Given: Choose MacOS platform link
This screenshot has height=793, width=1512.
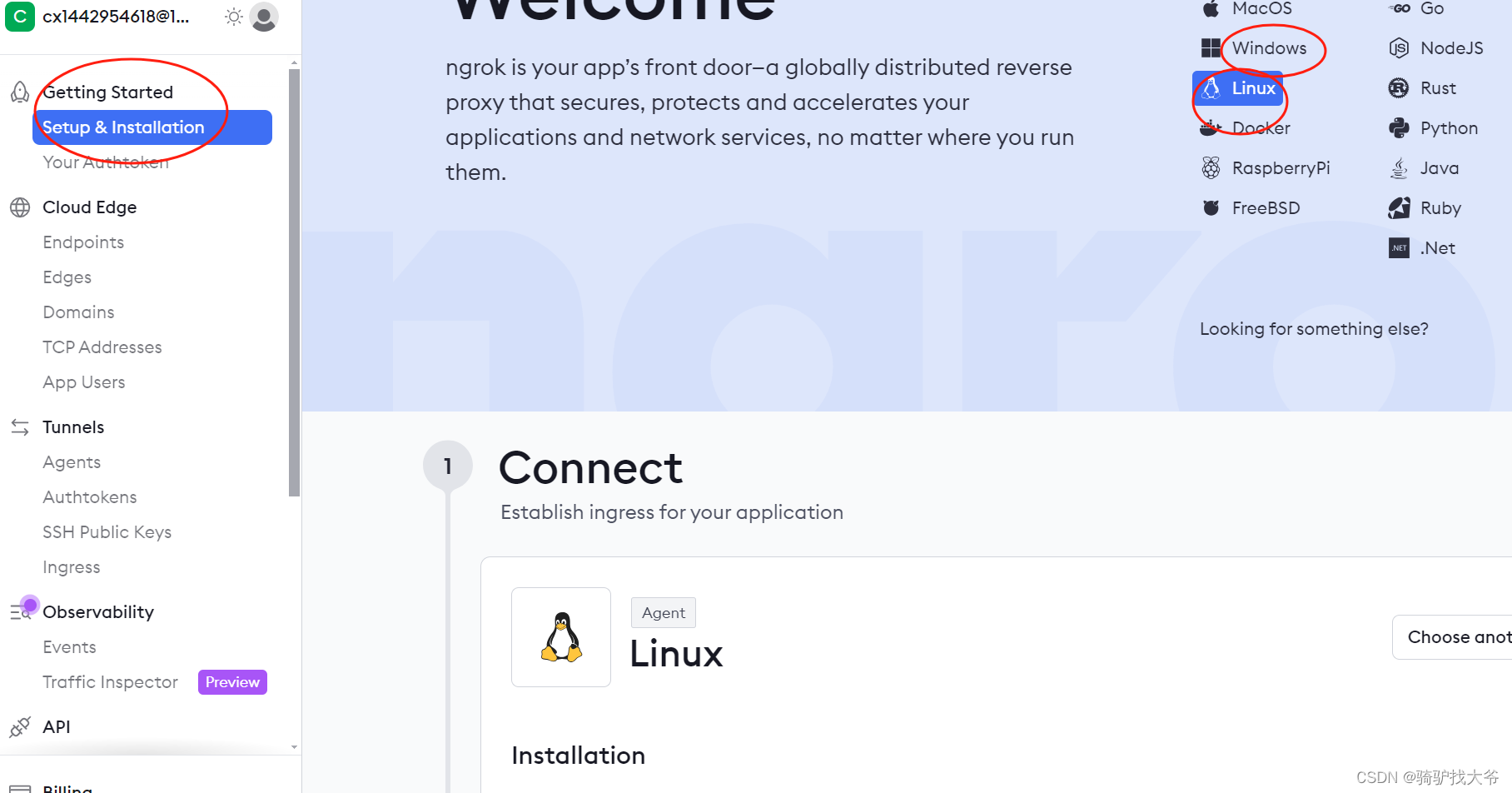Looking at the screenshot, I should (x=1262, y=8).
